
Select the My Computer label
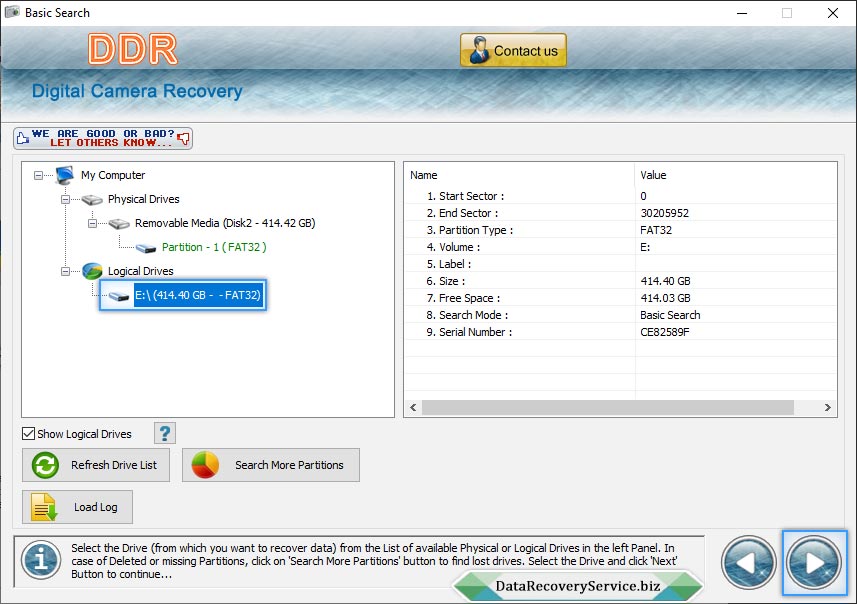pyautogui.click(x=113, y=175)
